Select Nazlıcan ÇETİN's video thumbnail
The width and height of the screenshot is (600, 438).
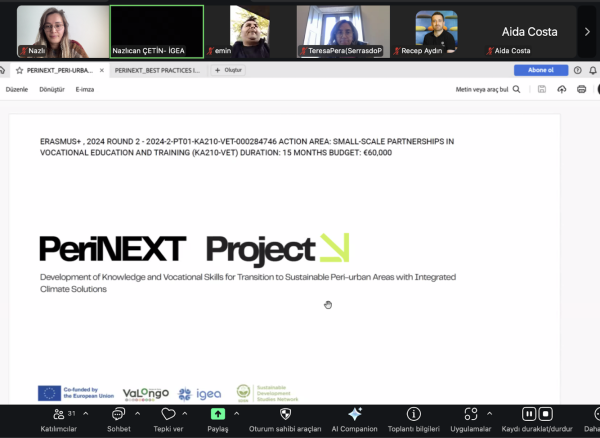click(156, 31)
